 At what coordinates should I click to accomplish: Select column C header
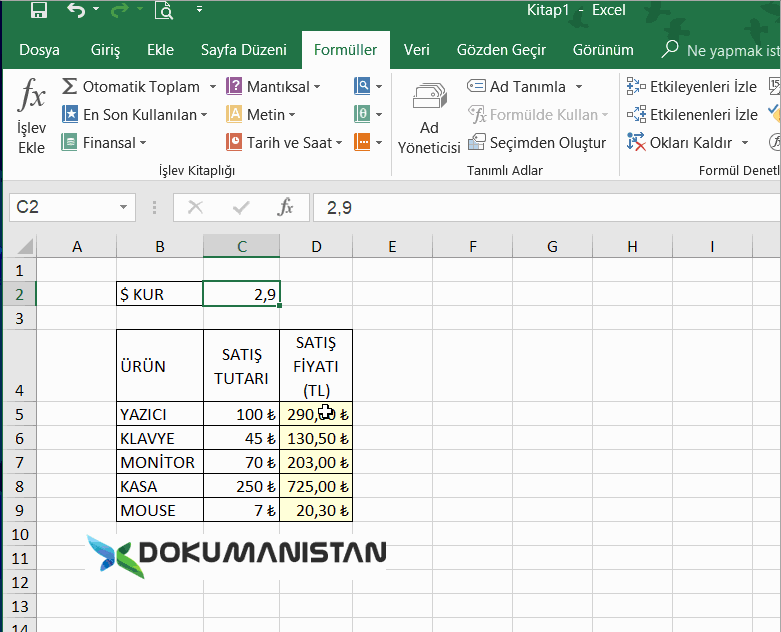pyautogui.click(x=242, y=247)
